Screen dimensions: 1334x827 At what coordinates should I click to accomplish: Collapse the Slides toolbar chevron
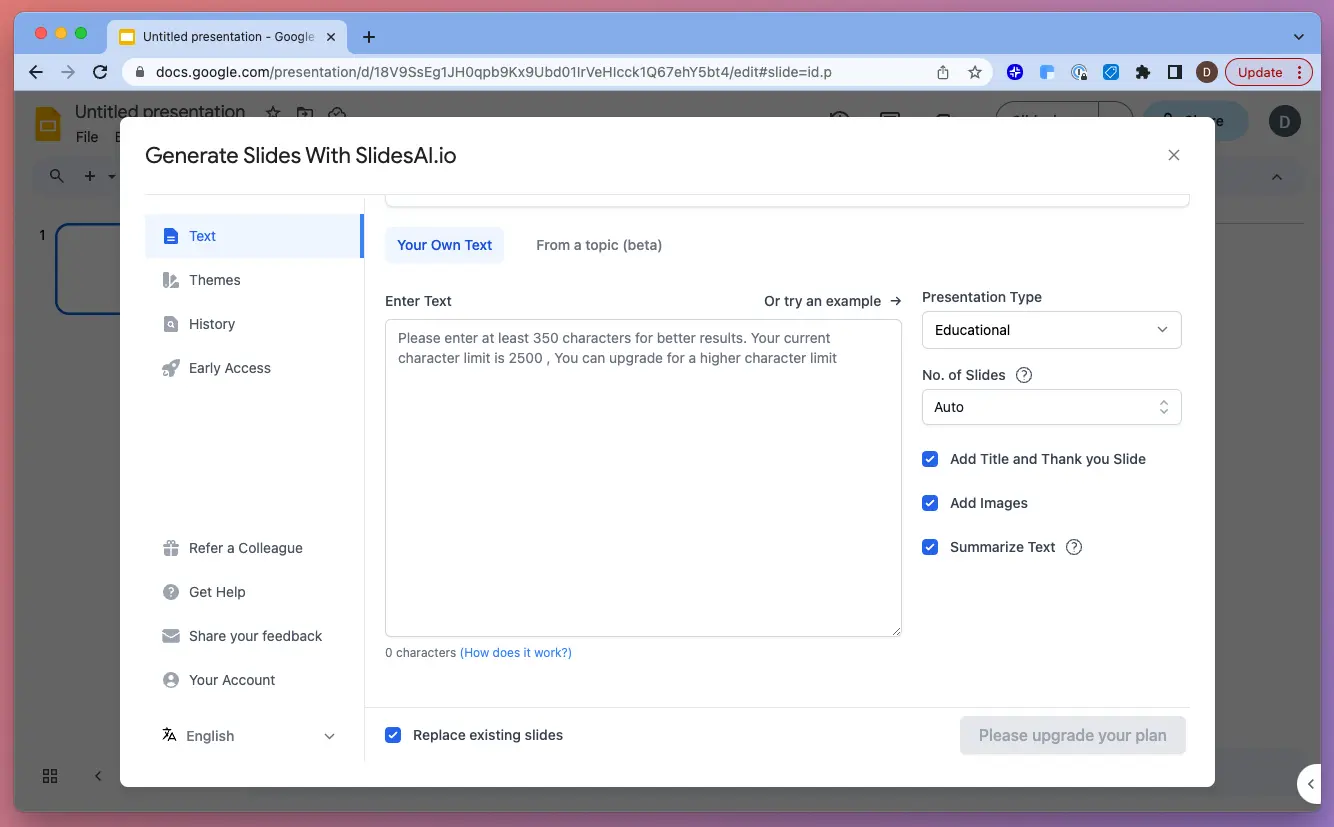[1277, 177]
